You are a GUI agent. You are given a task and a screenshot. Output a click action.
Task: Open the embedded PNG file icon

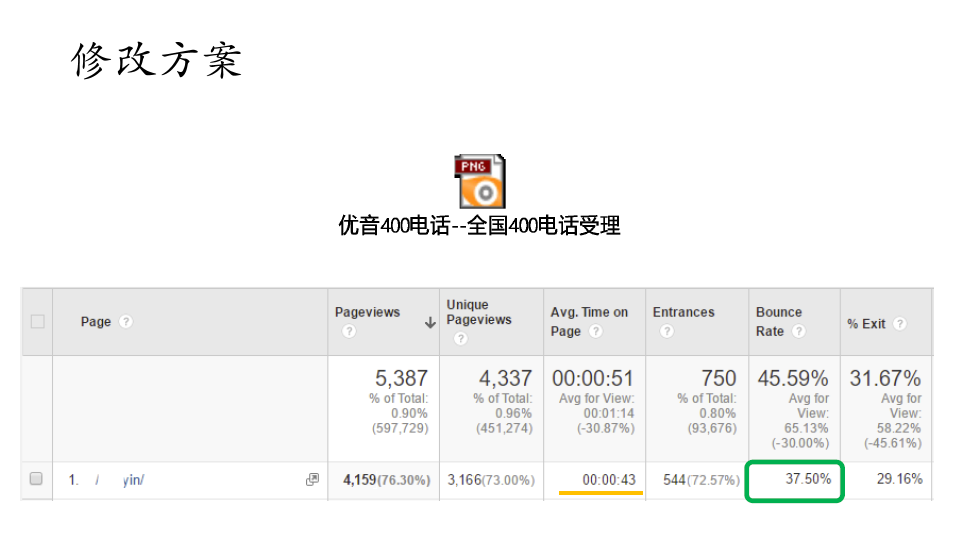479,181
